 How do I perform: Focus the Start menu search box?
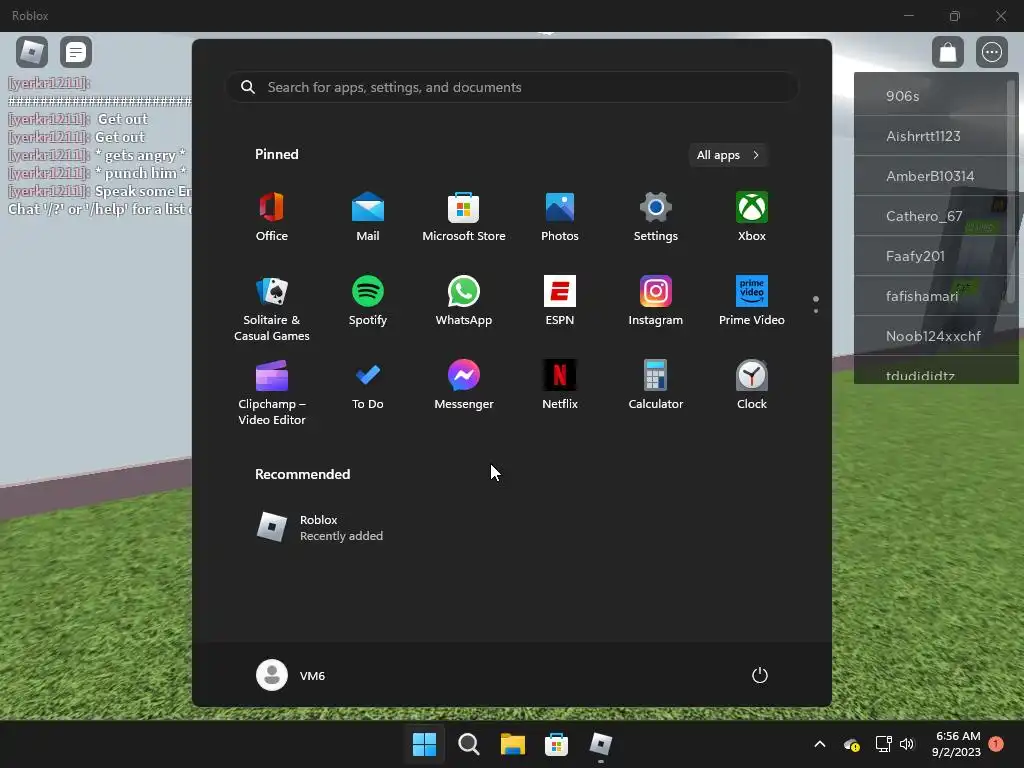point(512,87)
